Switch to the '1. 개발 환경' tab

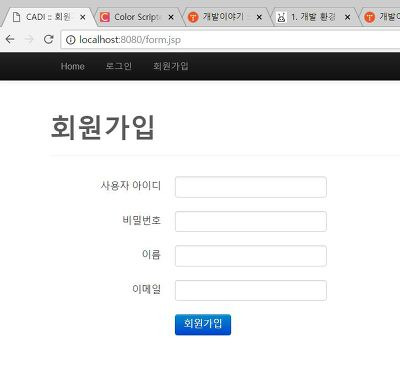315,17
